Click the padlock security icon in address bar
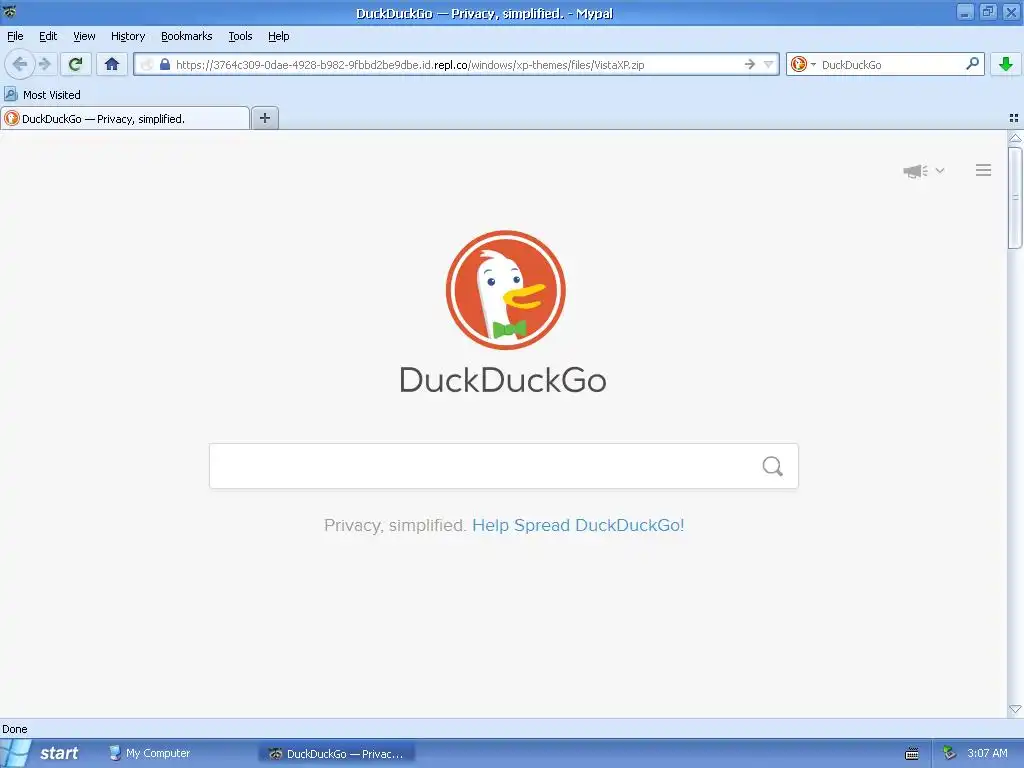 point(165,64)
